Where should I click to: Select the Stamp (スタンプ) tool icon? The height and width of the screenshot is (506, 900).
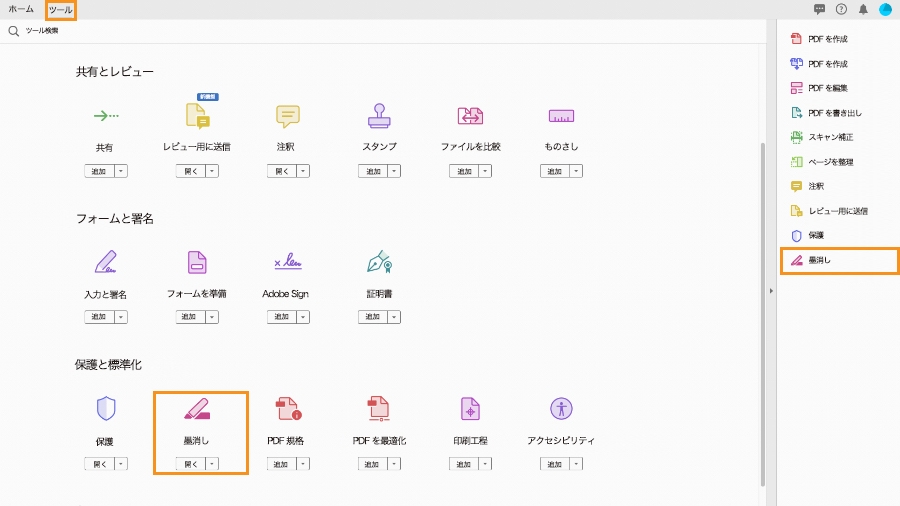point(379,115)
